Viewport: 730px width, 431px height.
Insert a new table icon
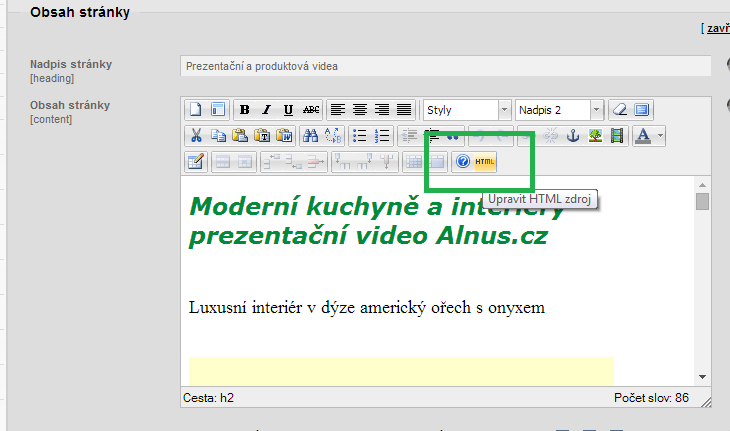tap(196, 162)
